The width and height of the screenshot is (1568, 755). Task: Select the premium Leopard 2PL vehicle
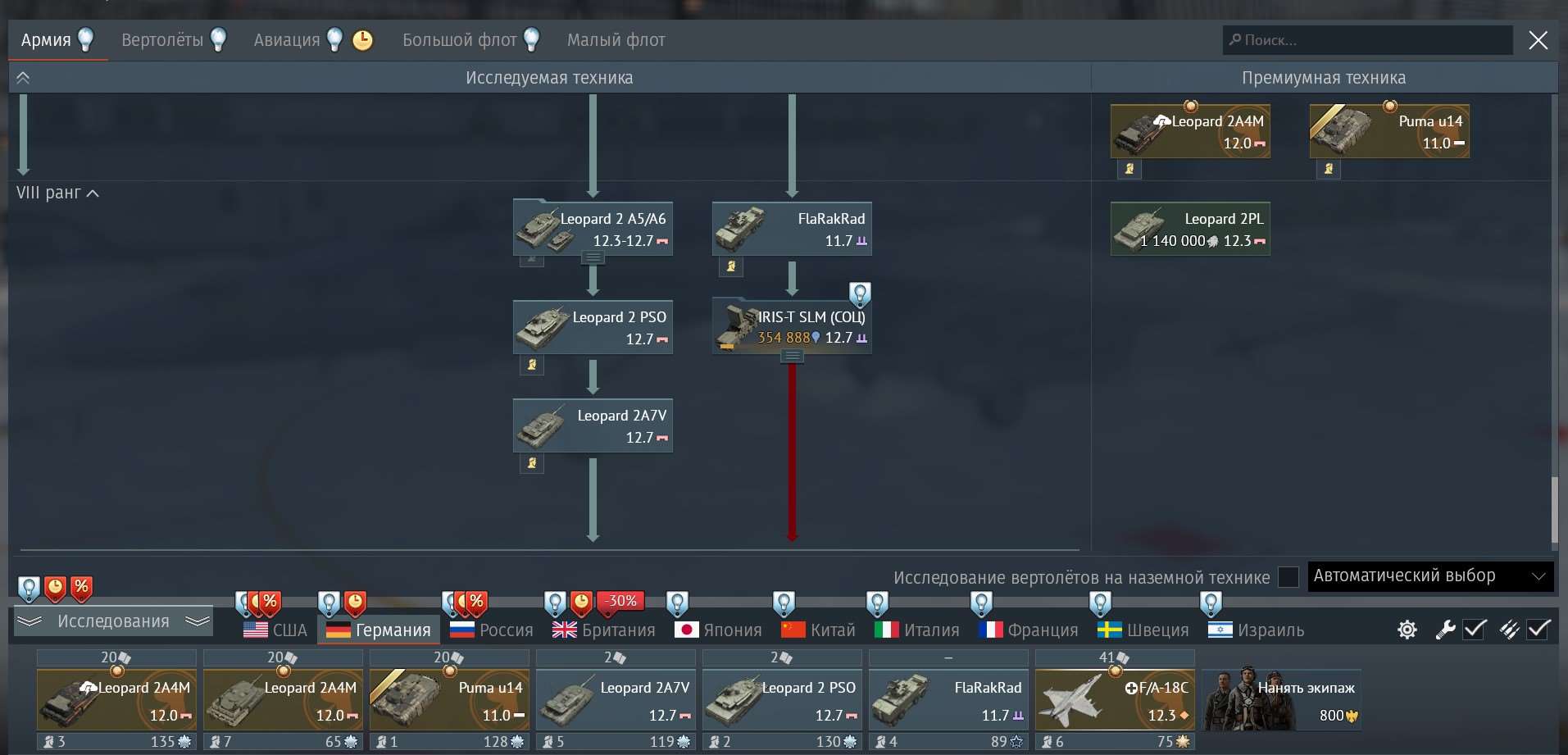(x=1190, y=229)
